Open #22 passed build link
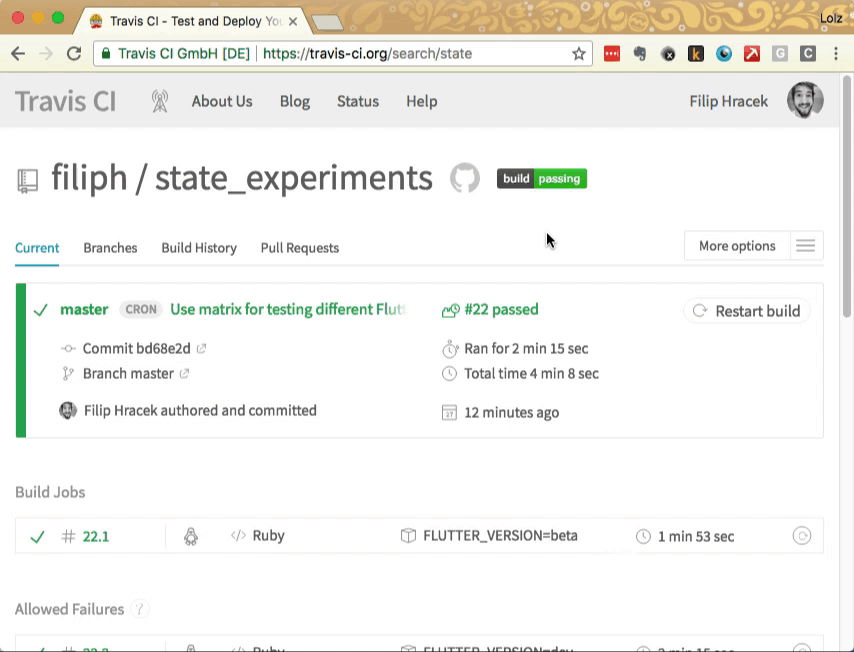 pos(501,309)
